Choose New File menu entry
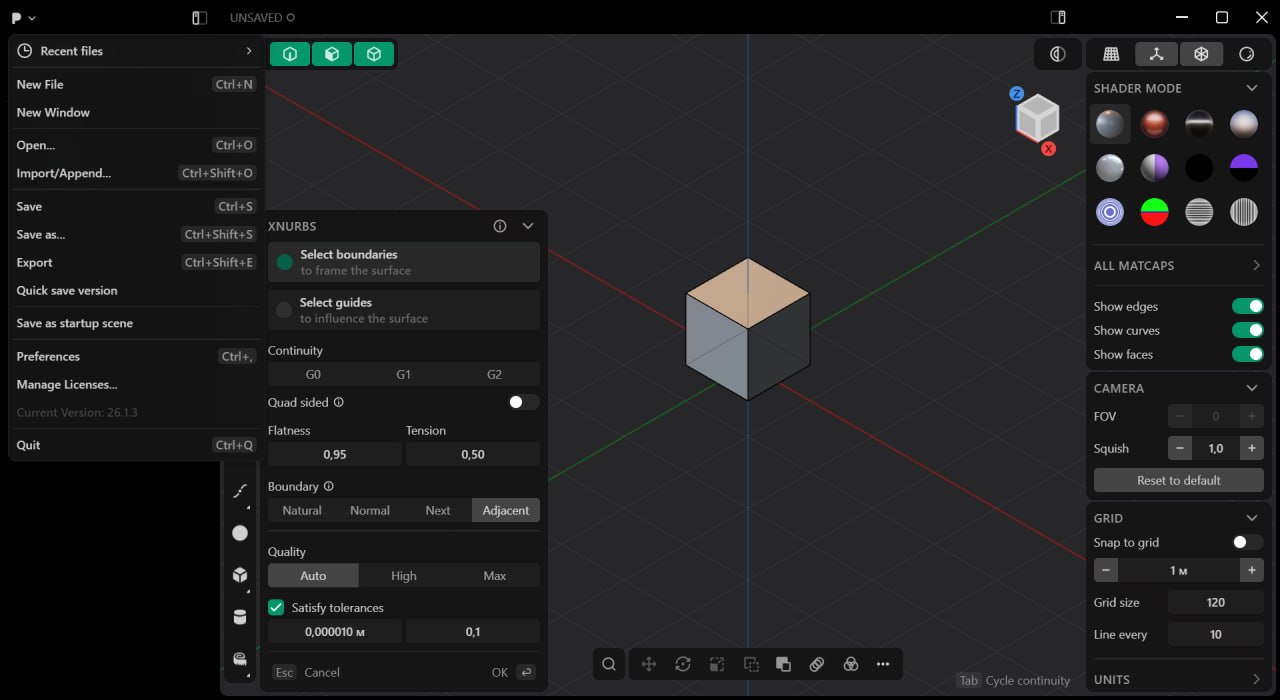Viewport: 1280px width, 700px height. coord(136,84)
